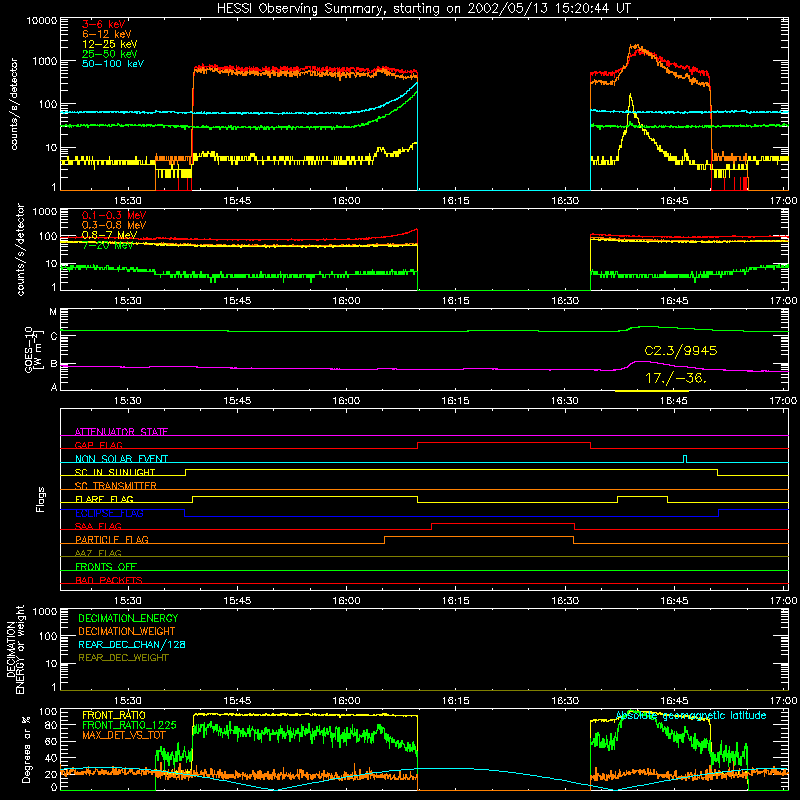800x800 pixels.
Task: Select the red 3-6 keV legend entry
Action: pos(104,24)
